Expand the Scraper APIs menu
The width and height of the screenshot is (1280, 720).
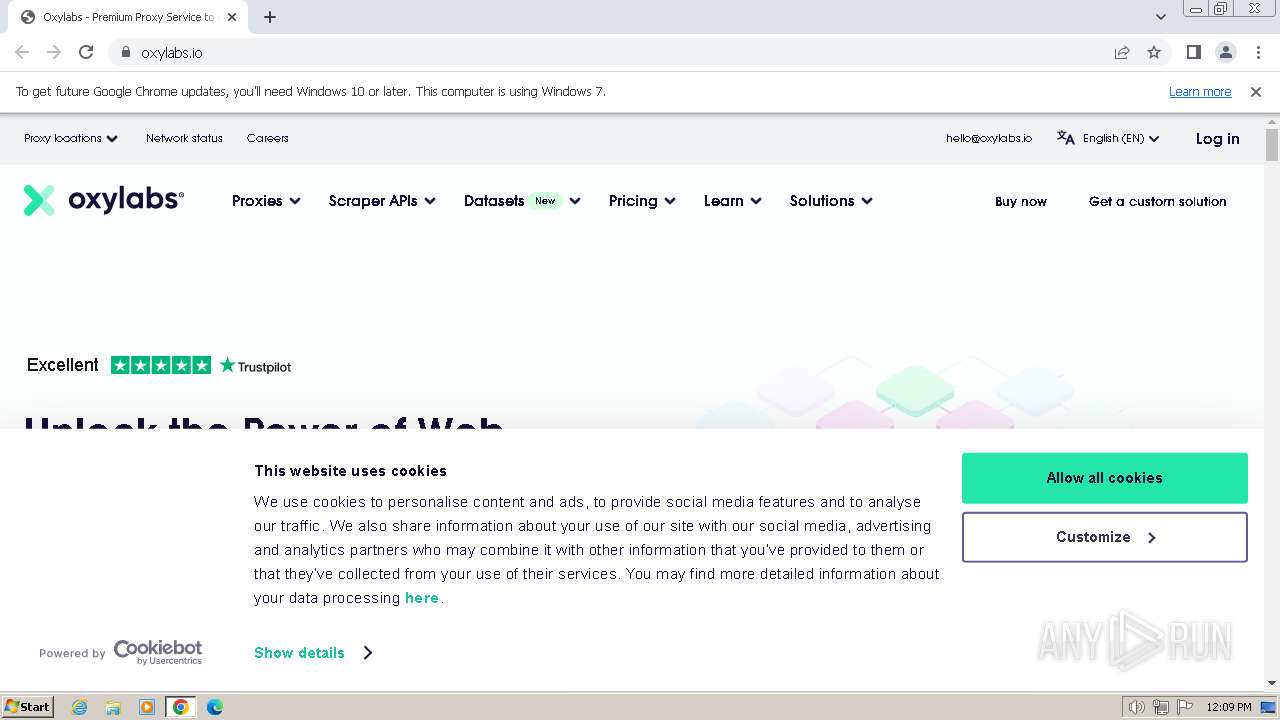382,201
